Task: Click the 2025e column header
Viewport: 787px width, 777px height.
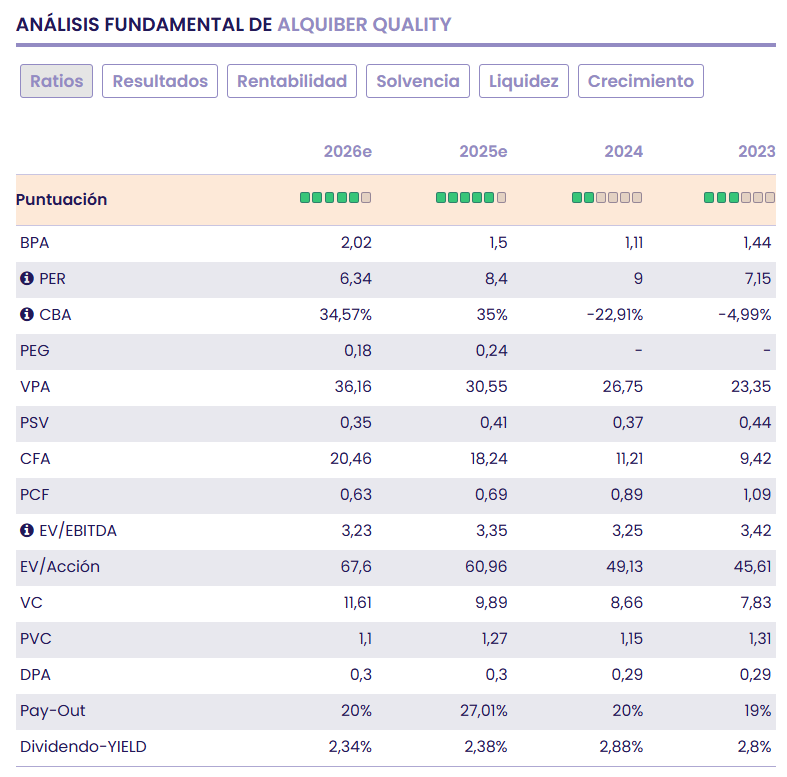Action: pyautogui.click(x=483, y=152)
